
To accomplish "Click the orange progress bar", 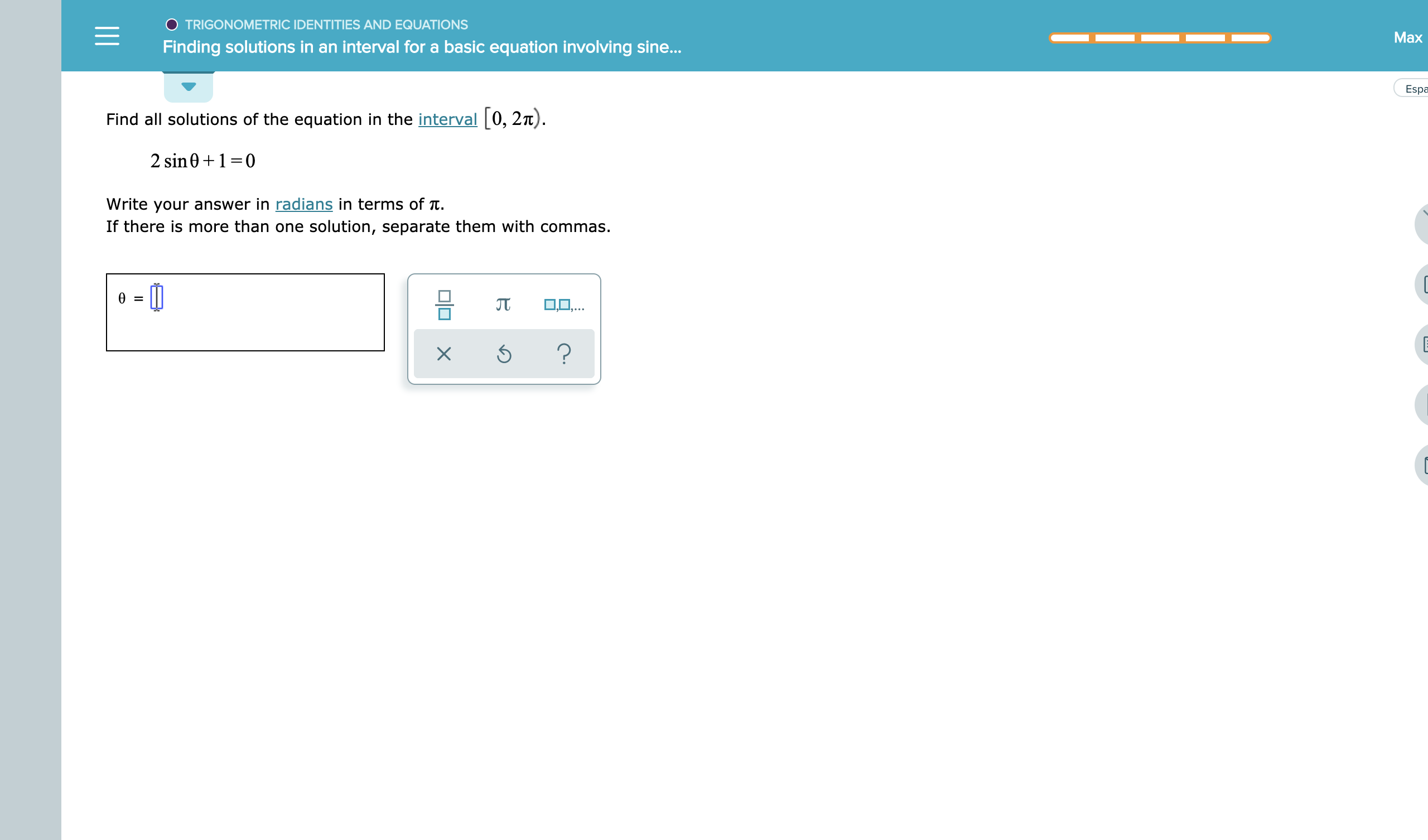I will pos(1160,38).
